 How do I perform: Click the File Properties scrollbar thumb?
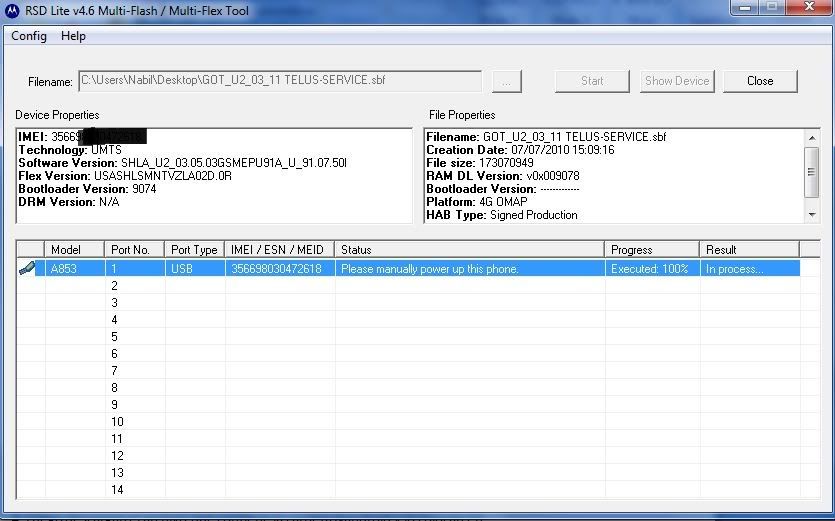click(x=811, y=172)
